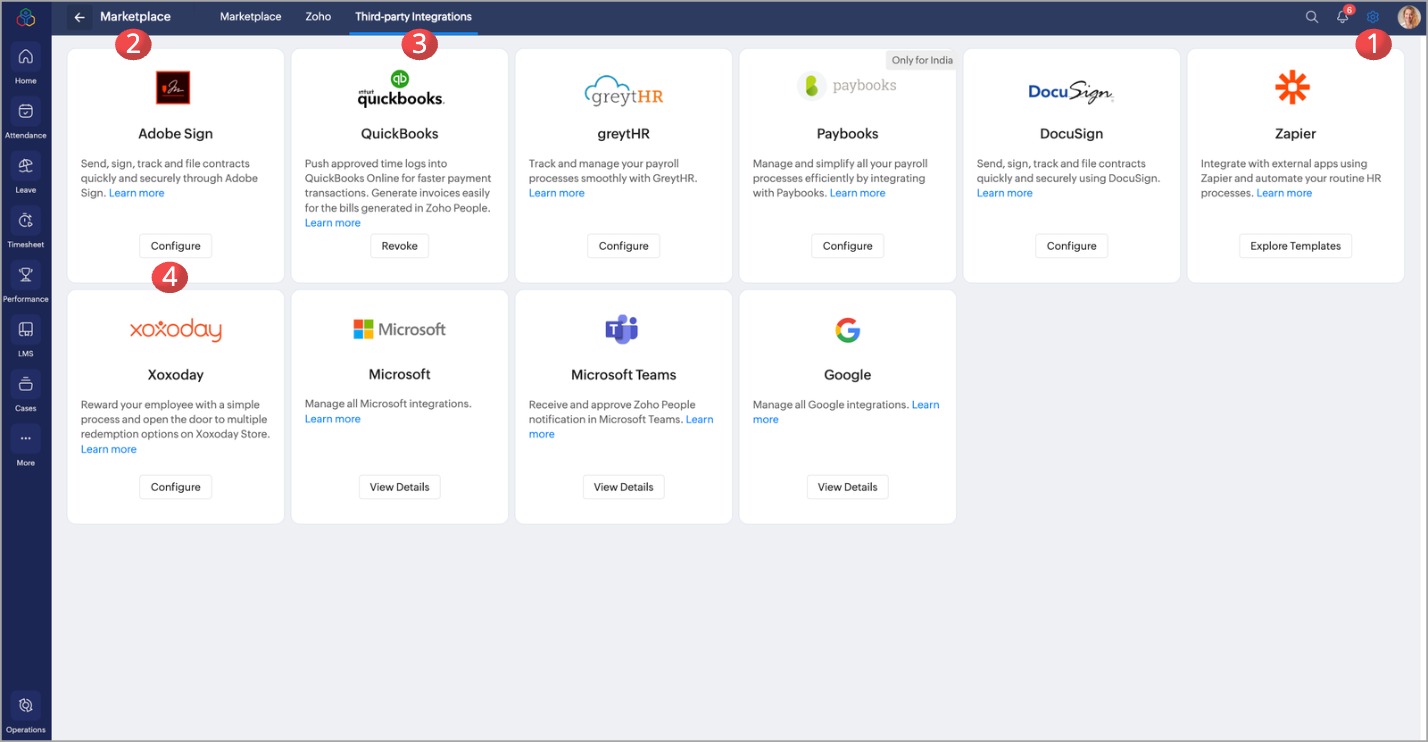Click the back arrow beside Marketplace
1428x742 pixels.
coord(80,17)
